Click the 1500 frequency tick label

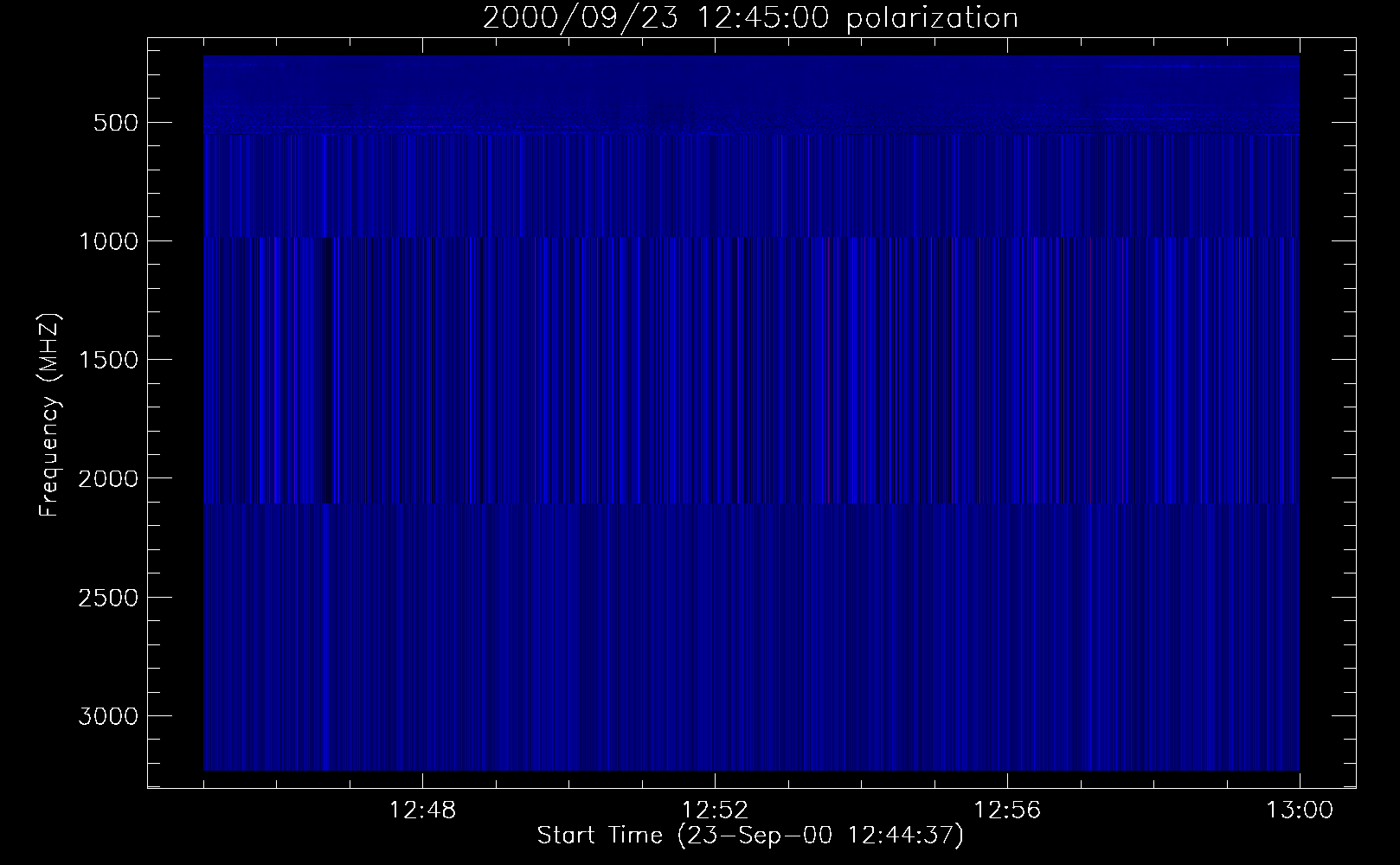coord(108,360)
